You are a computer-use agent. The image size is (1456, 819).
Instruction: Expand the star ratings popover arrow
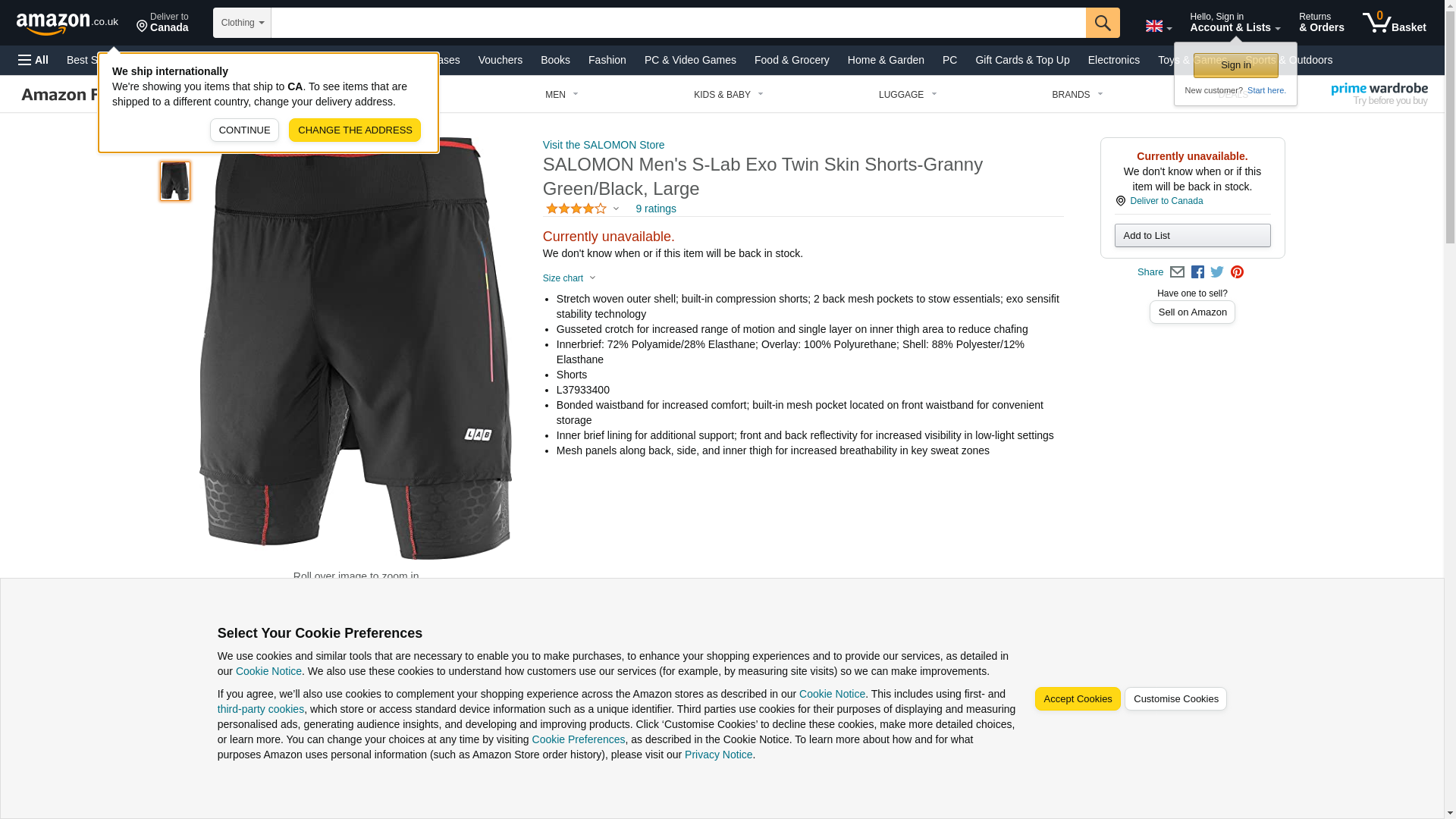(616, 209)
